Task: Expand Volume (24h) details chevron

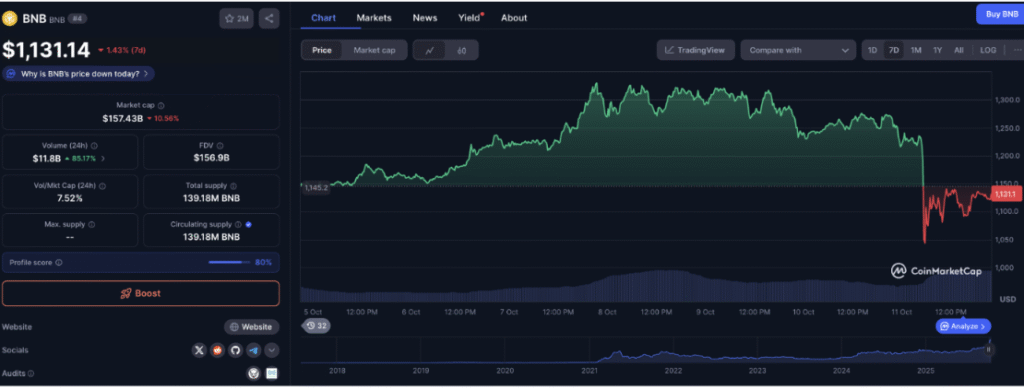Action: coord(103,158)
